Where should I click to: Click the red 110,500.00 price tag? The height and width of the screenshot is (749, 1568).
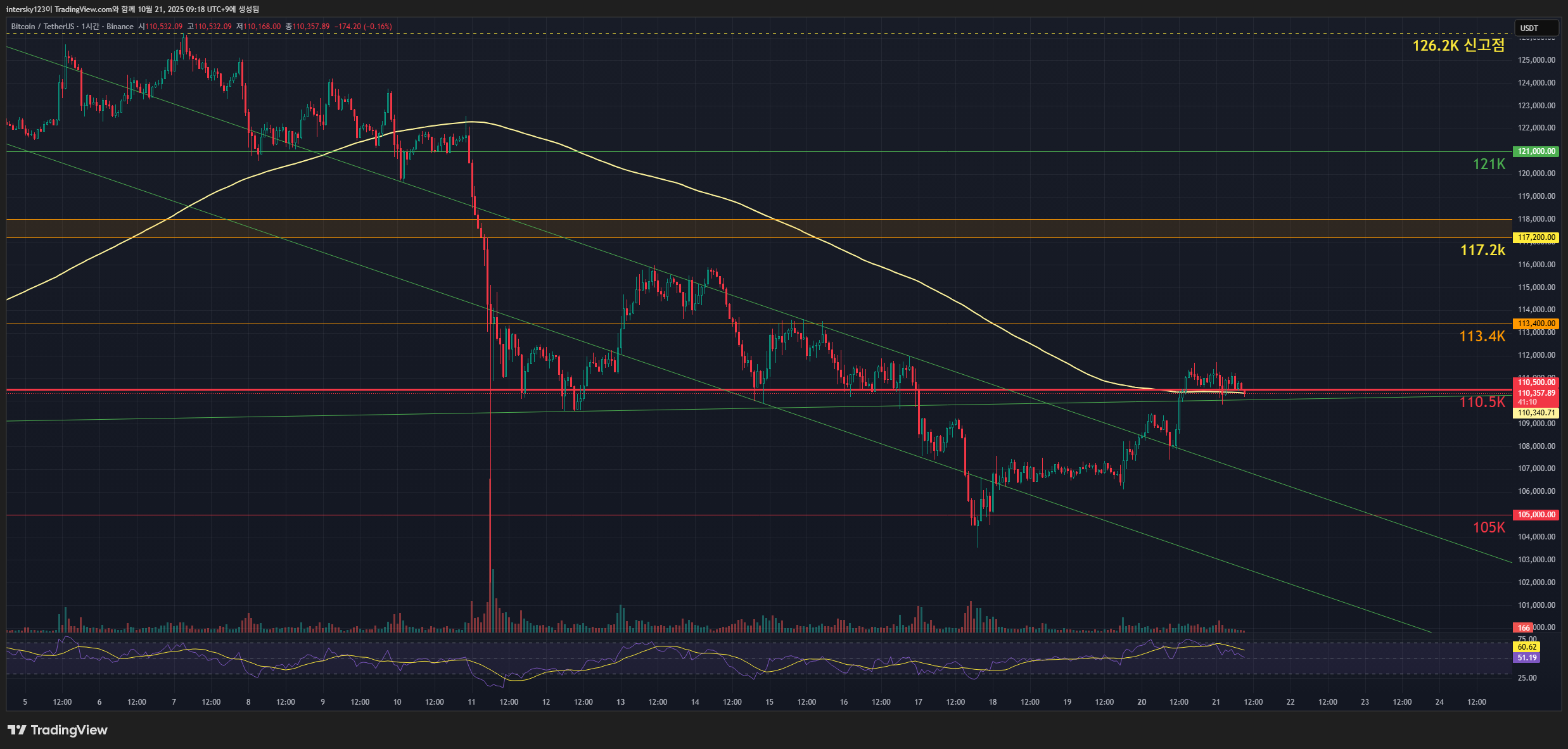coord(1536,382)
